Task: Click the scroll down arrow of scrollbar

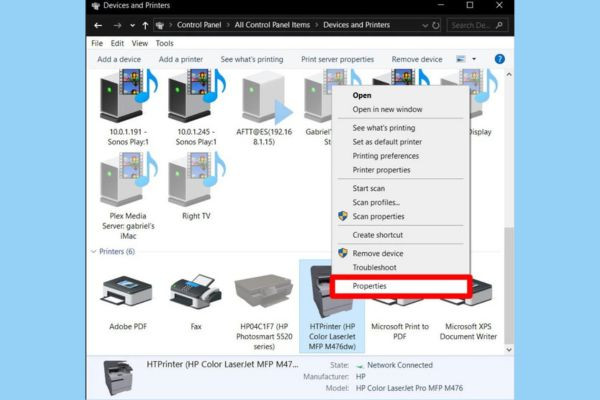Action: [509, 349]
